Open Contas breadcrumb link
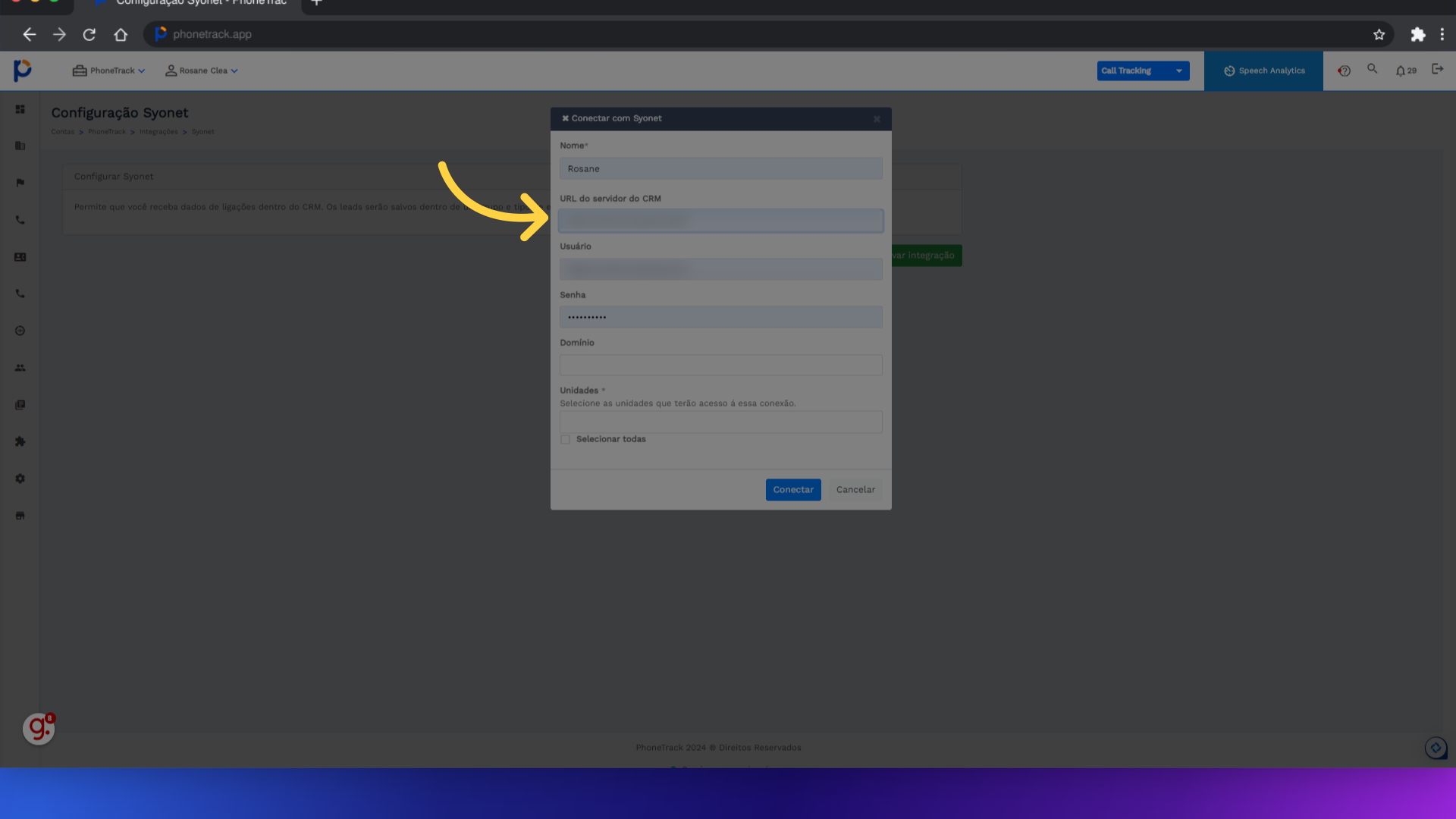The width and height of the screenshot is (1456, 819). (63, 132)
